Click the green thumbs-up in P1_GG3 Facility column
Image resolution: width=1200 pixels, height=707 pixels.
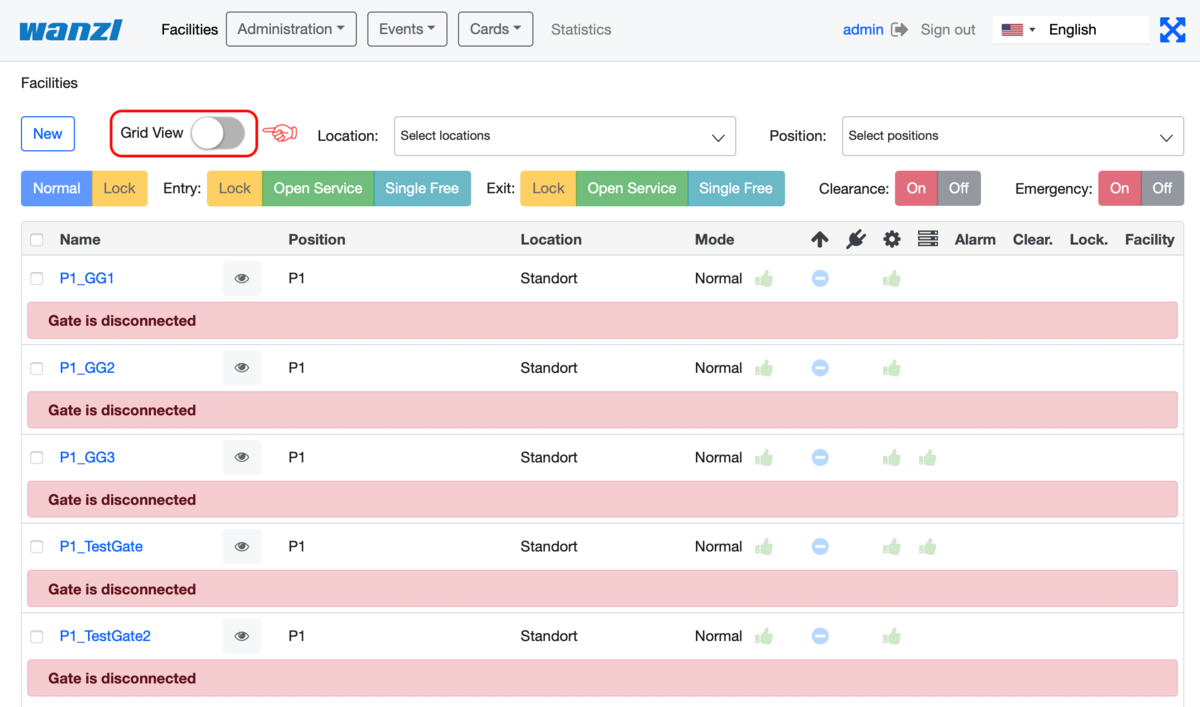[x=927, y=457]
